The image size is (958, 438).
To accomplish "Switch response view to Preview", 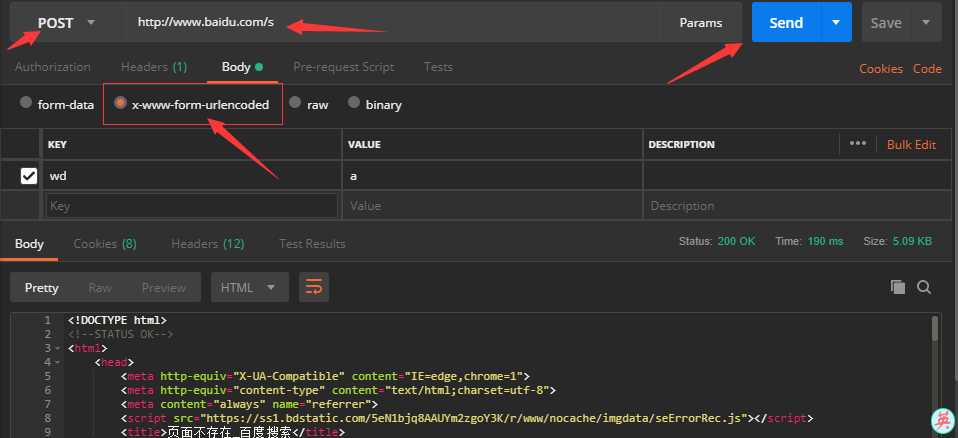I will (x=164, y=287).
